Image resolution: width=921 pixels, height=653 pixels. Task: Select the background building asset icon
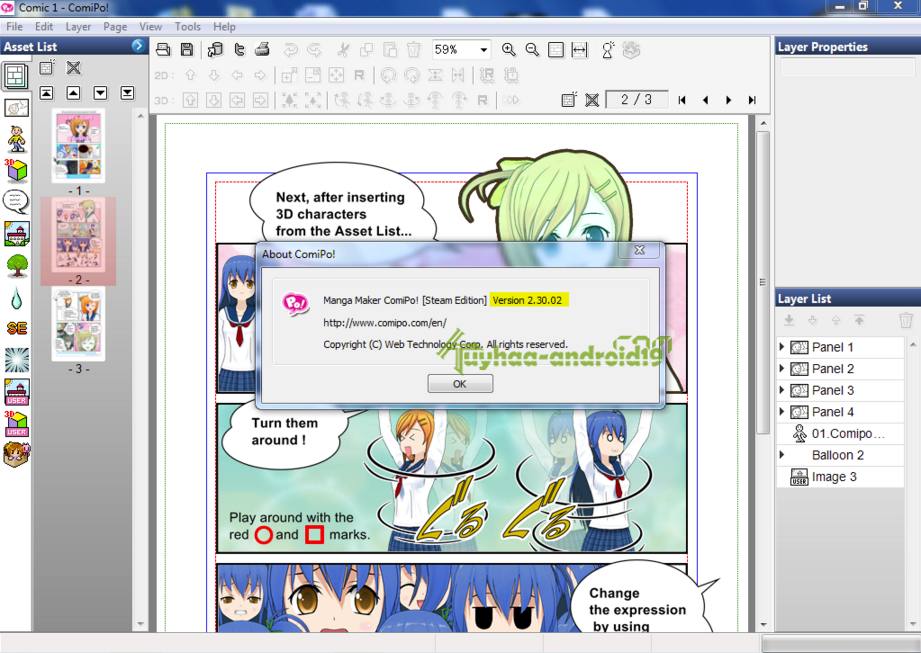[16, 234]
